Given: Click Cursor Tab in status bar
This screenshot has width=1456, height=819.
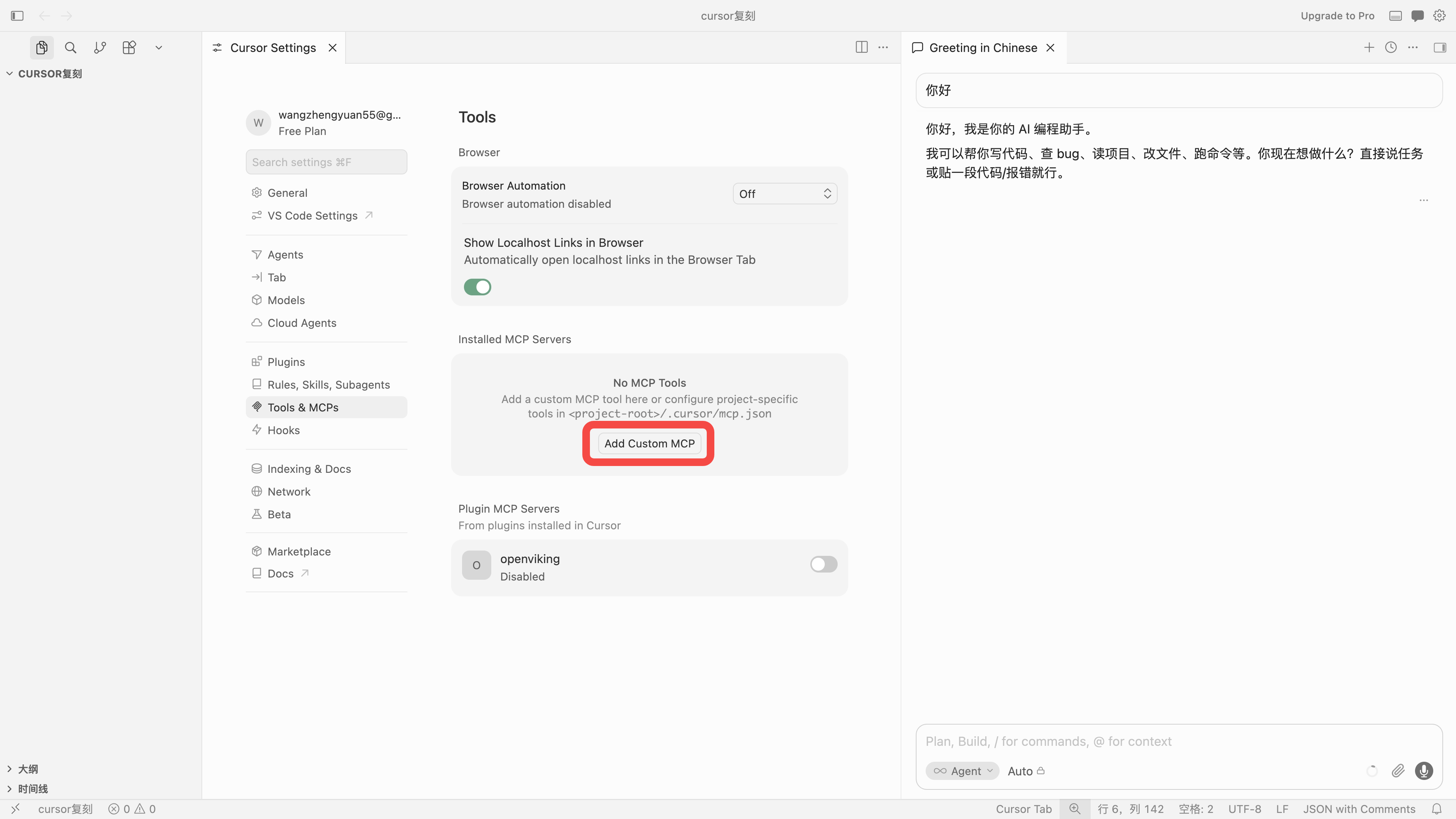Looking at the screenshot, I should [1023, 809].
